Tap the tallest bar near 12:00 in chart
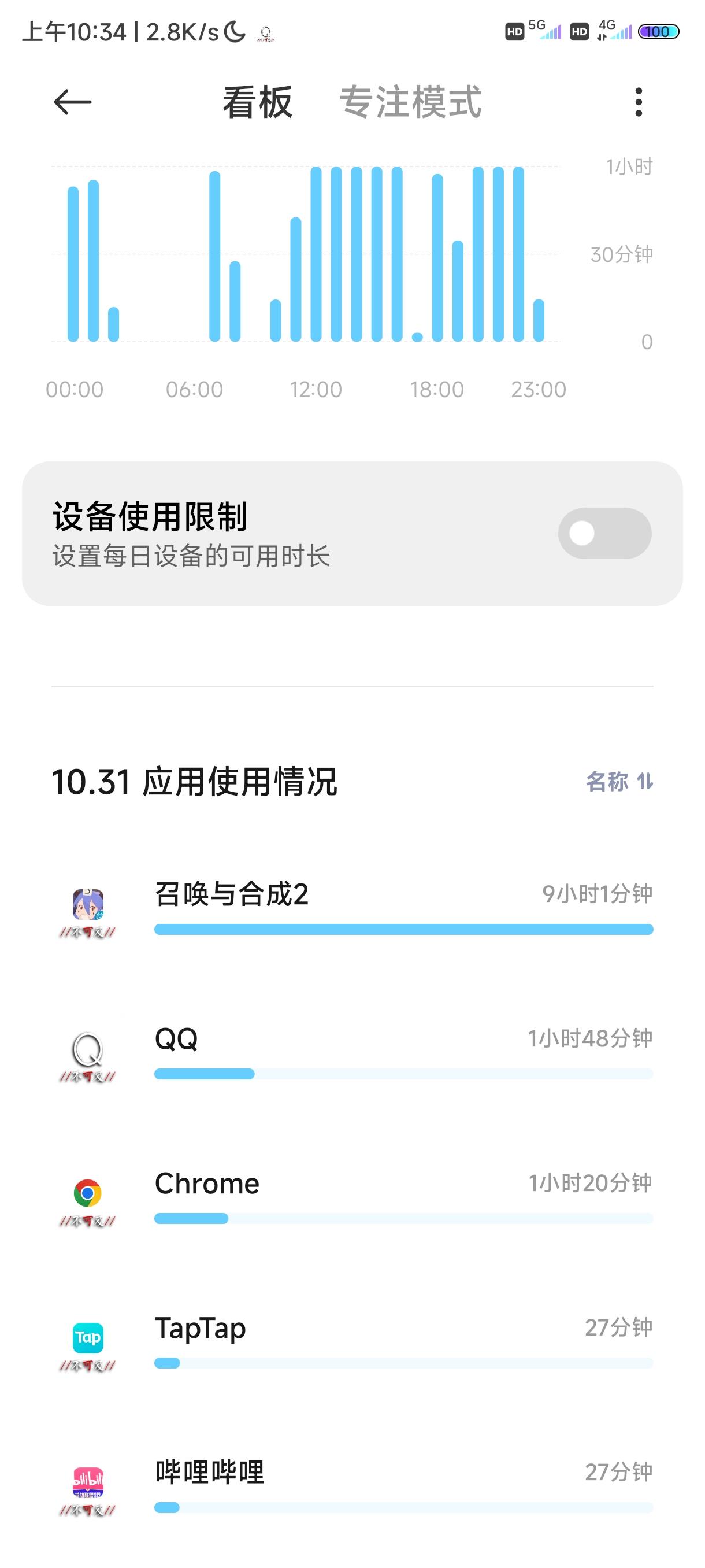The image size is (705, 1568). click(x=316, y=254)
